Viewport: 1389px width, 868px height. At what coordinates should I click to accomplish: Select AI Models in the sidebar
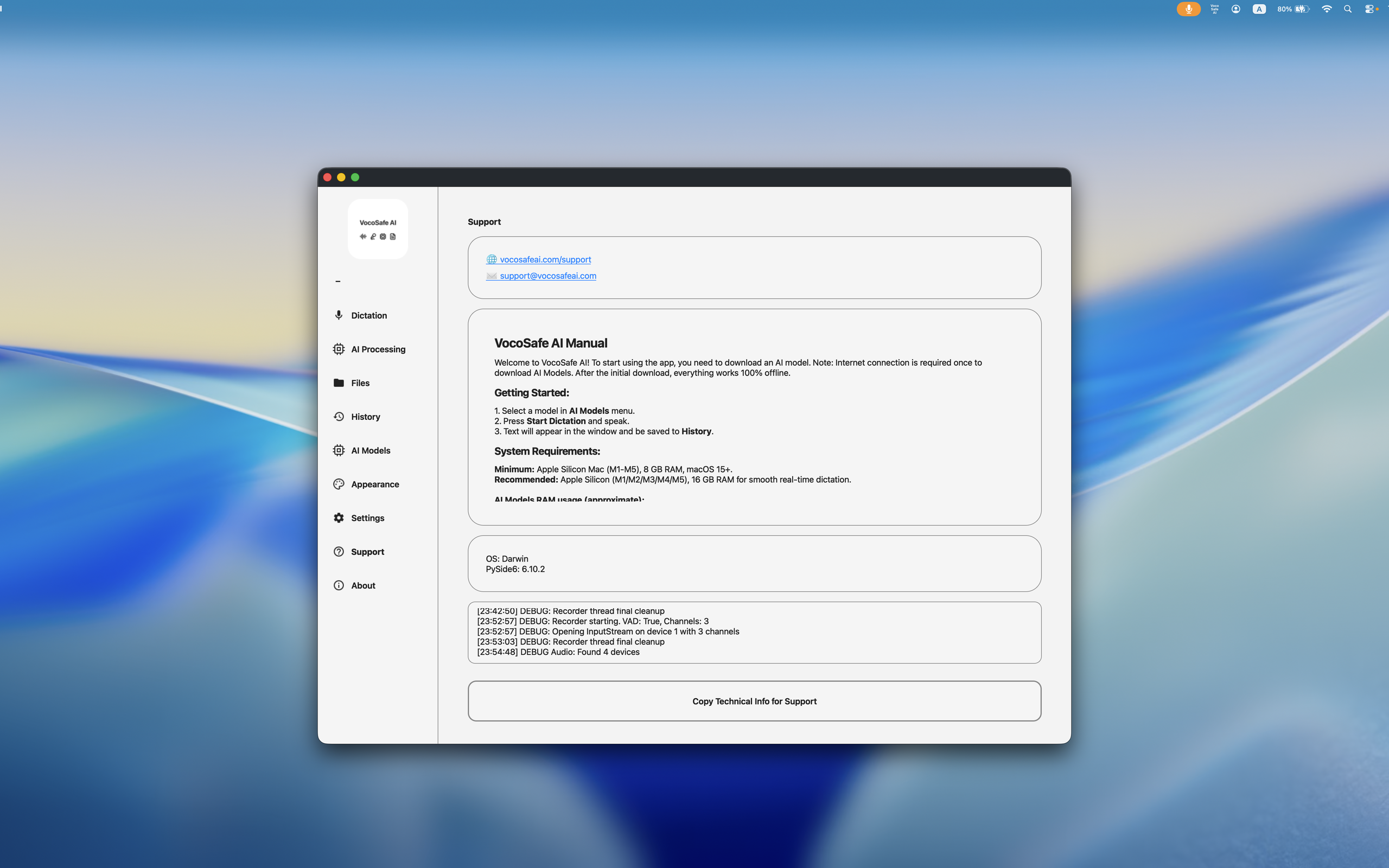tap(362, 451)
